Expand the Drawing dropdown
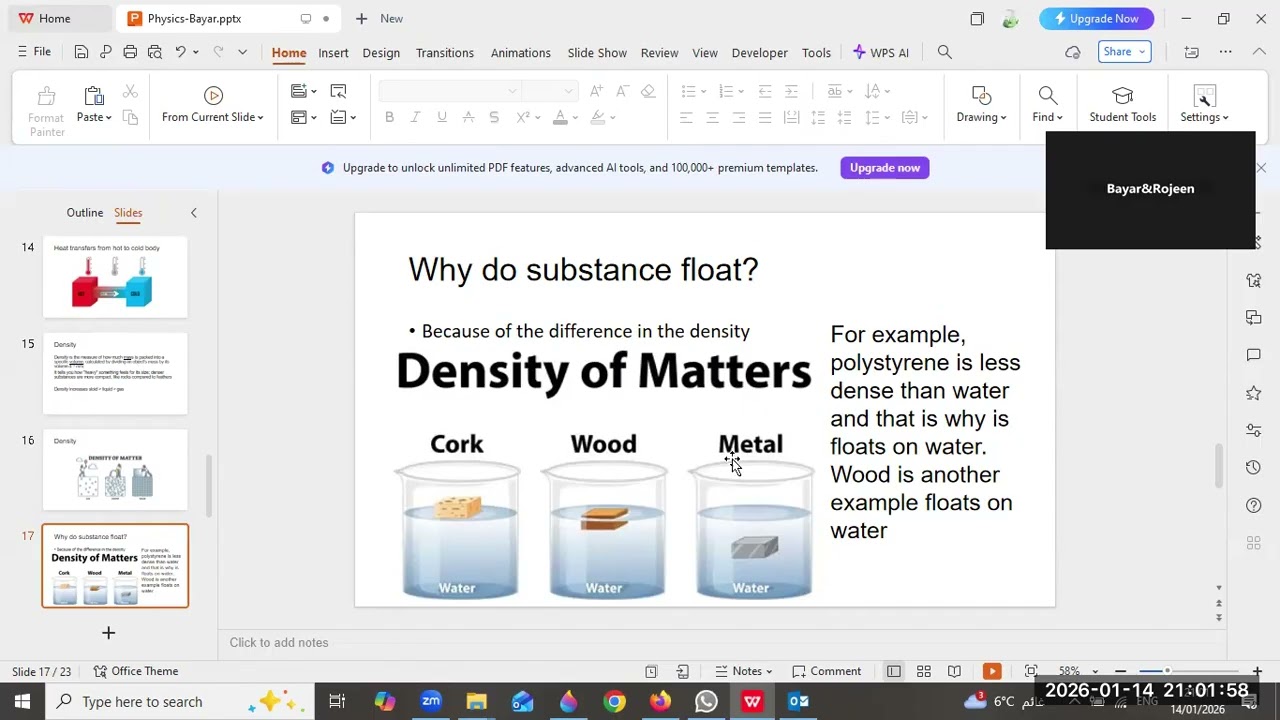 (x=1003, y=118)
